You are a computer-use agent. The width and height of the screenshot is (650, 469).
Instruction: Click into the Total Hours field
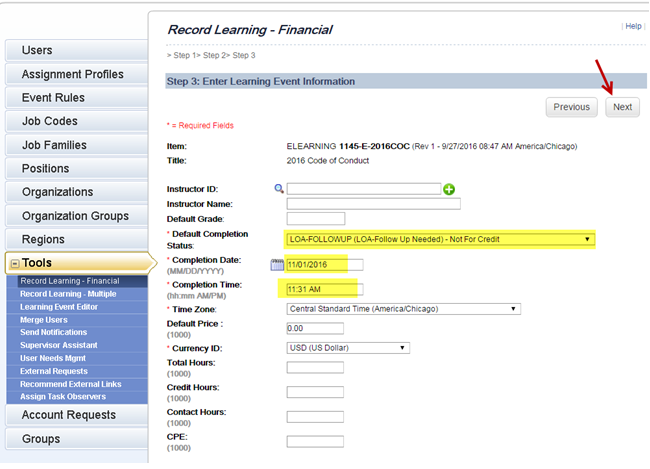click(x=315, y=367)
